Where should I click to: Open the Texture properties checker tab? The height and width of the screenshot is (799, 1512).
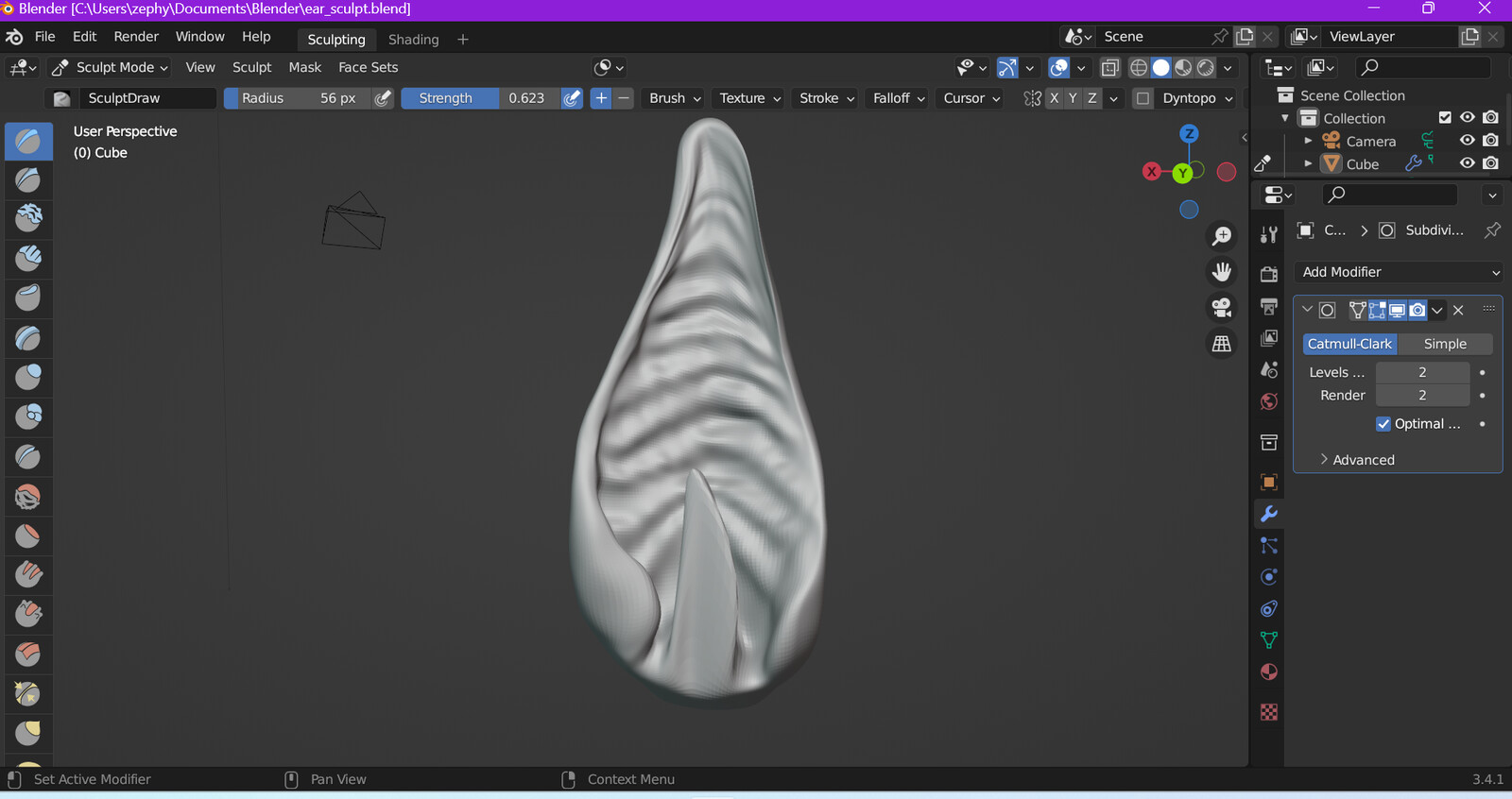1269,712
